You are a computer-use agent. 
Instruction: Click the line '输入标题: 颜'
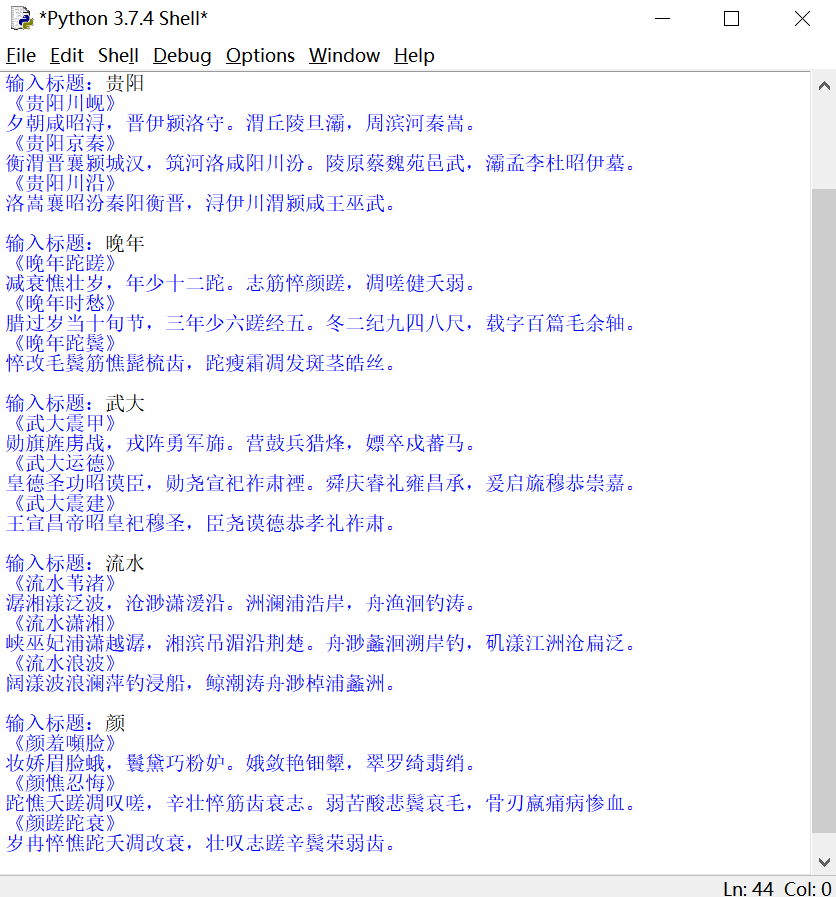coord(65,724)
